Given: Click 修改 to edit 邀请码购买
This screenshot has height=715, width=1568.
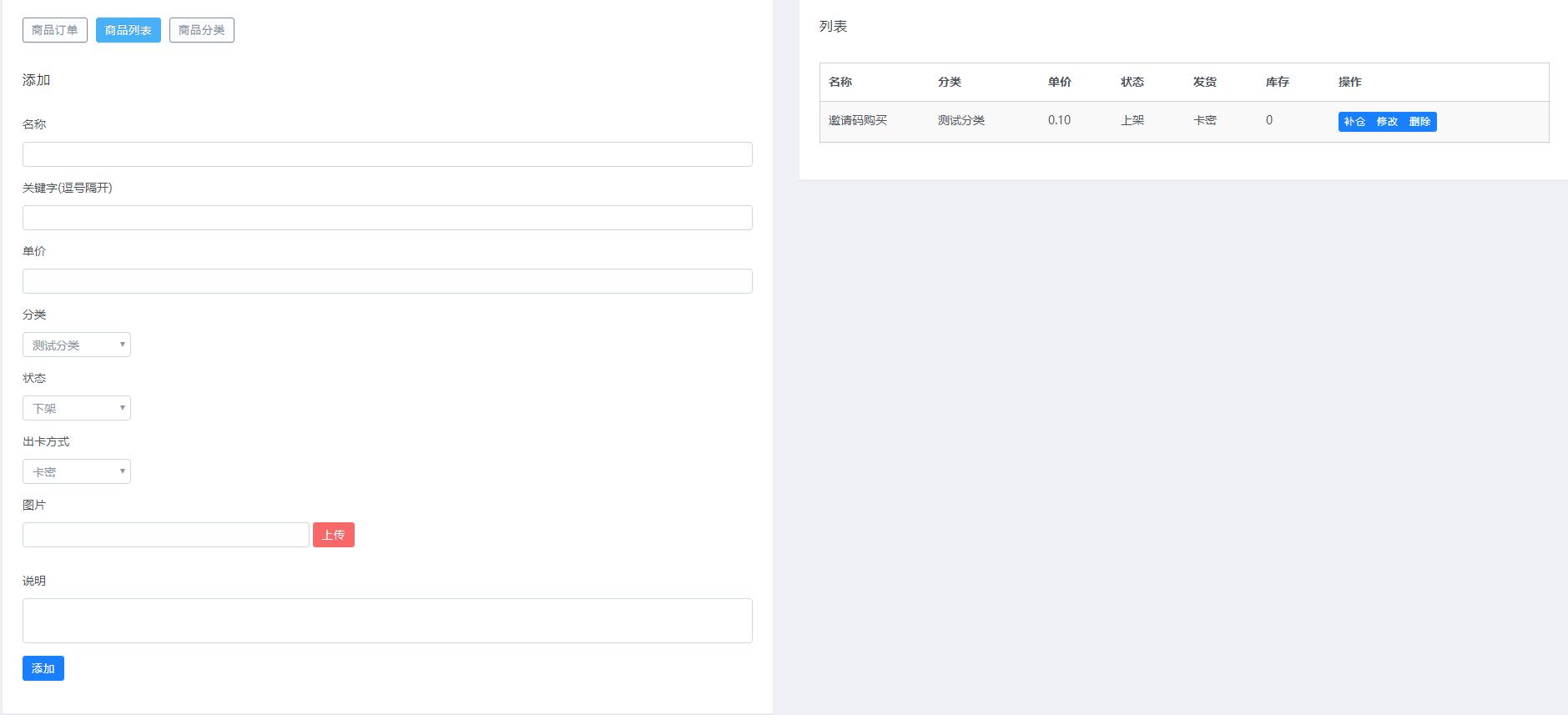Looking at the screenshot, I should pos(1387,122).
